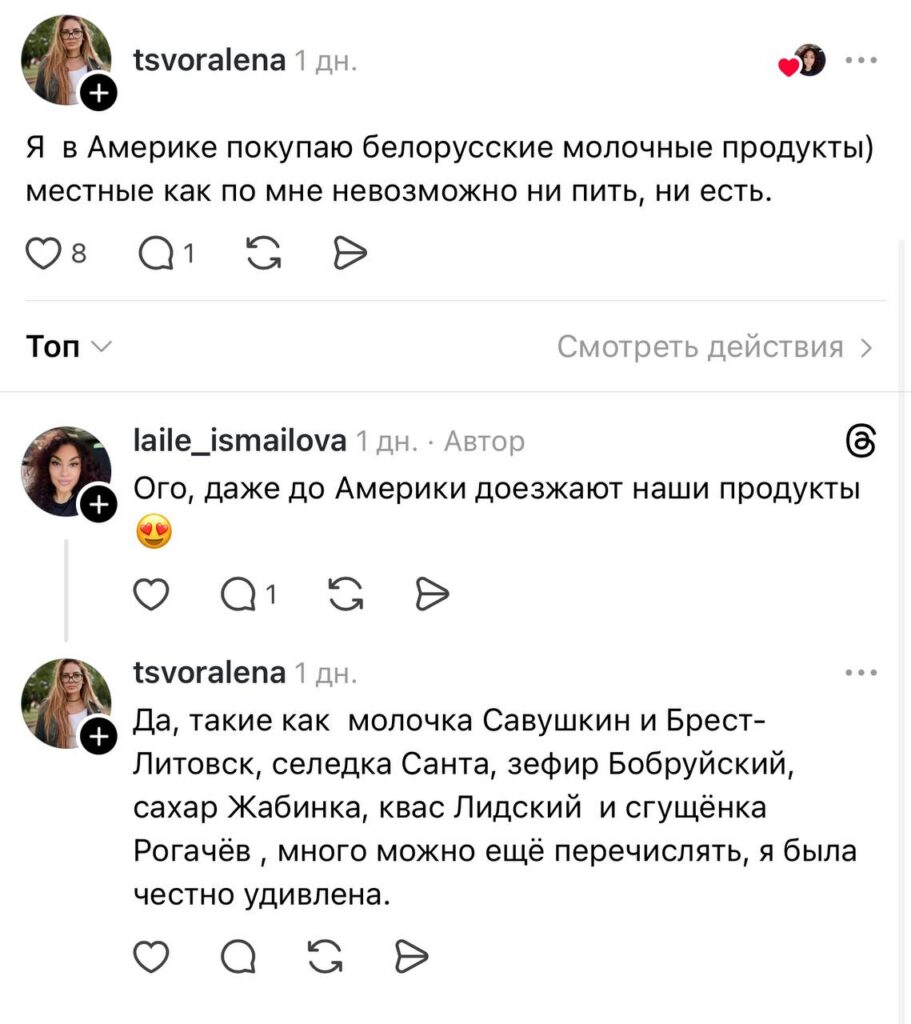
Task: Share laile_ismailova's comment
Action: click(432, 595)
